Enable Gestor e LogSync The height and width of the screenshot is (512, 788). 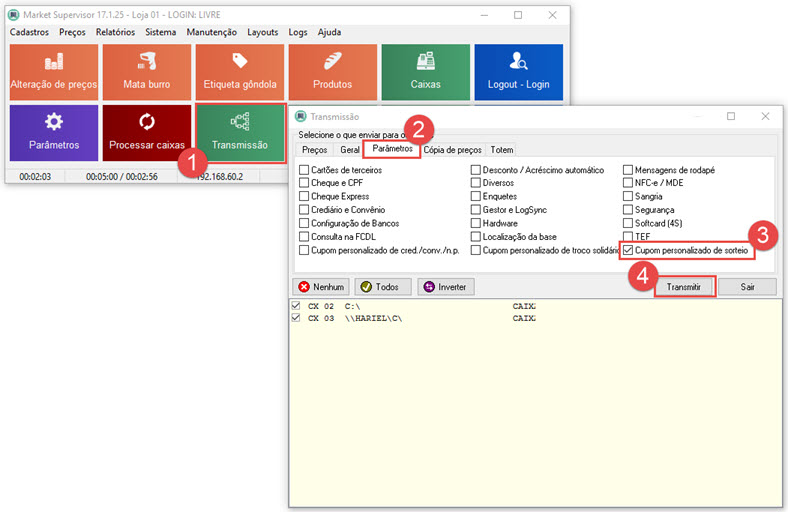476,210
